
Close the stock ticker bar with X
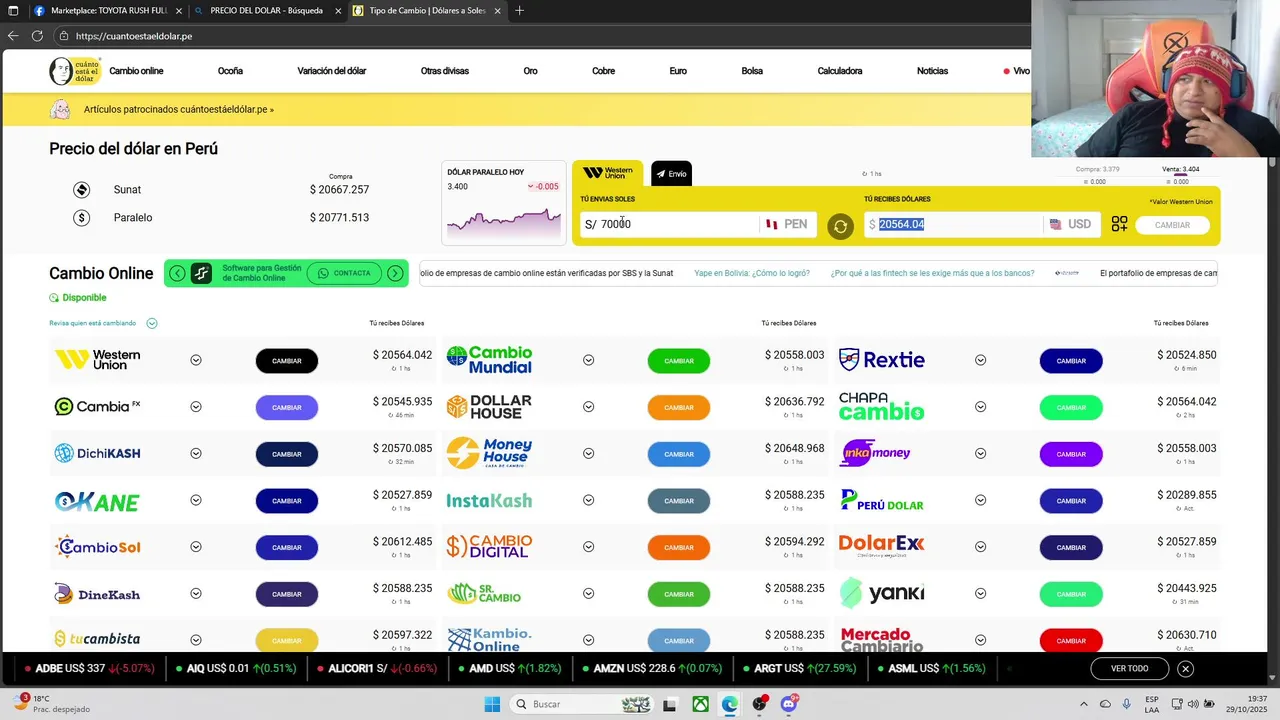1185,668
